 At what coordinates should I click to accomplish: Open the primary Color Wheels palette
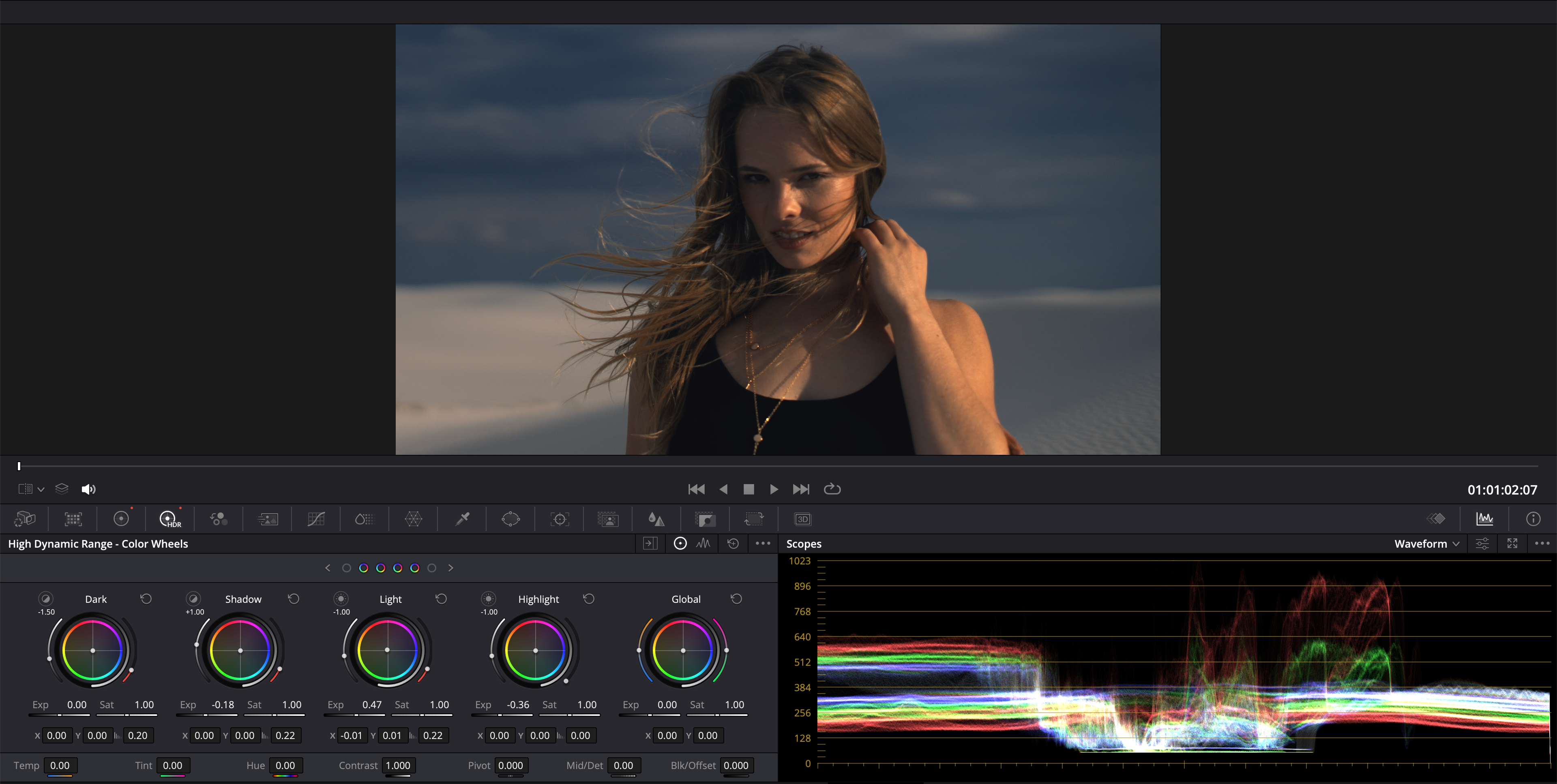point(122,518)
